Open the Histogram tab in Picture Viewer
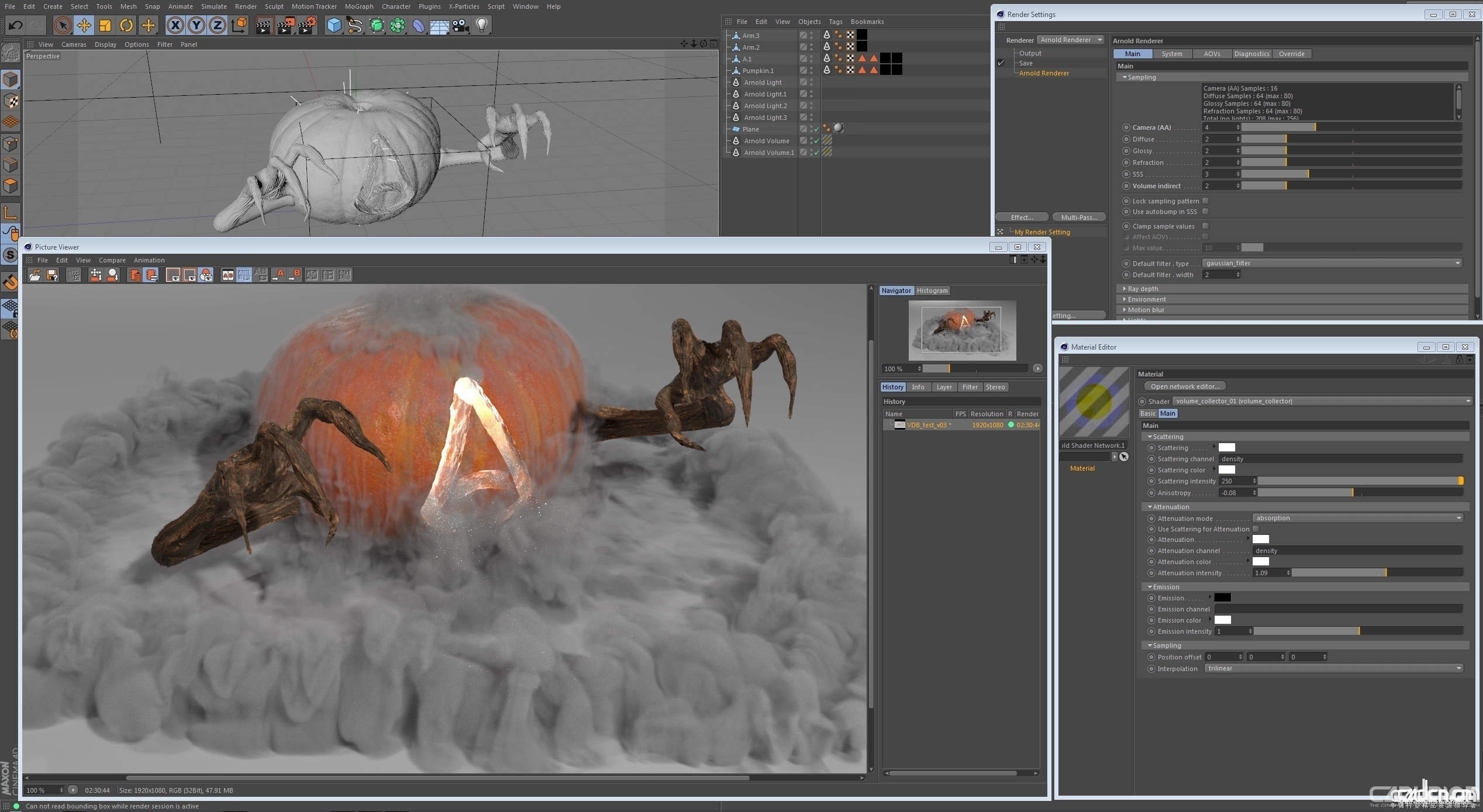The image size is (1483, 812). coord(932,291)
